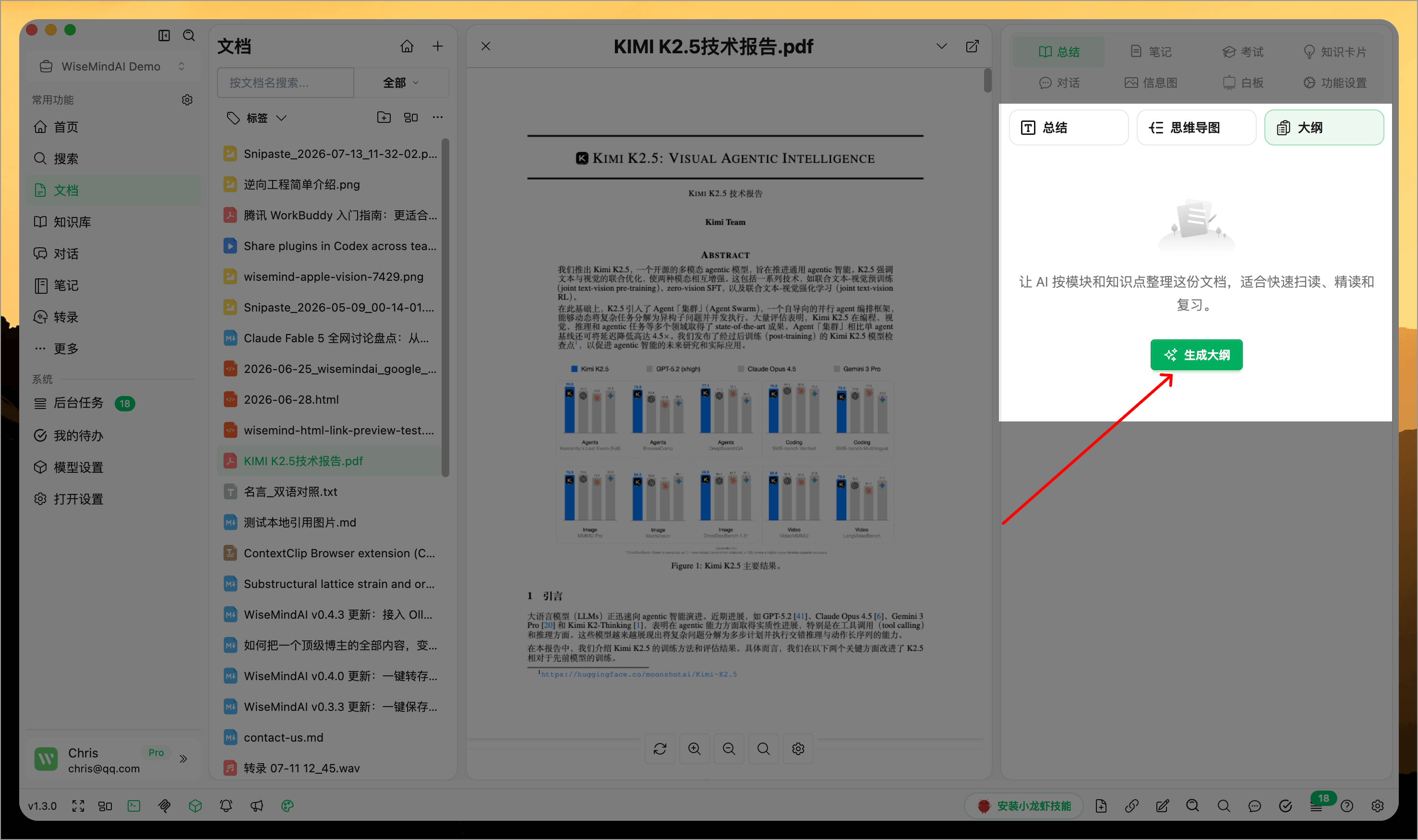This screenshot has width=1418, height=840.
Task: Open 名言_双语对照.txt file
Action: [x=329, y=492]
